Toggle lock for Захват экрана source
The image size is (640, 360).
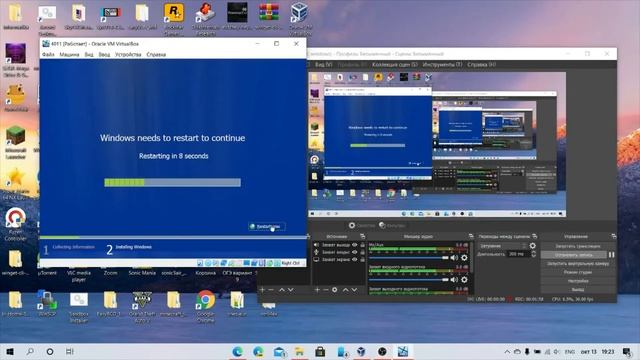[x=362, y=260]
